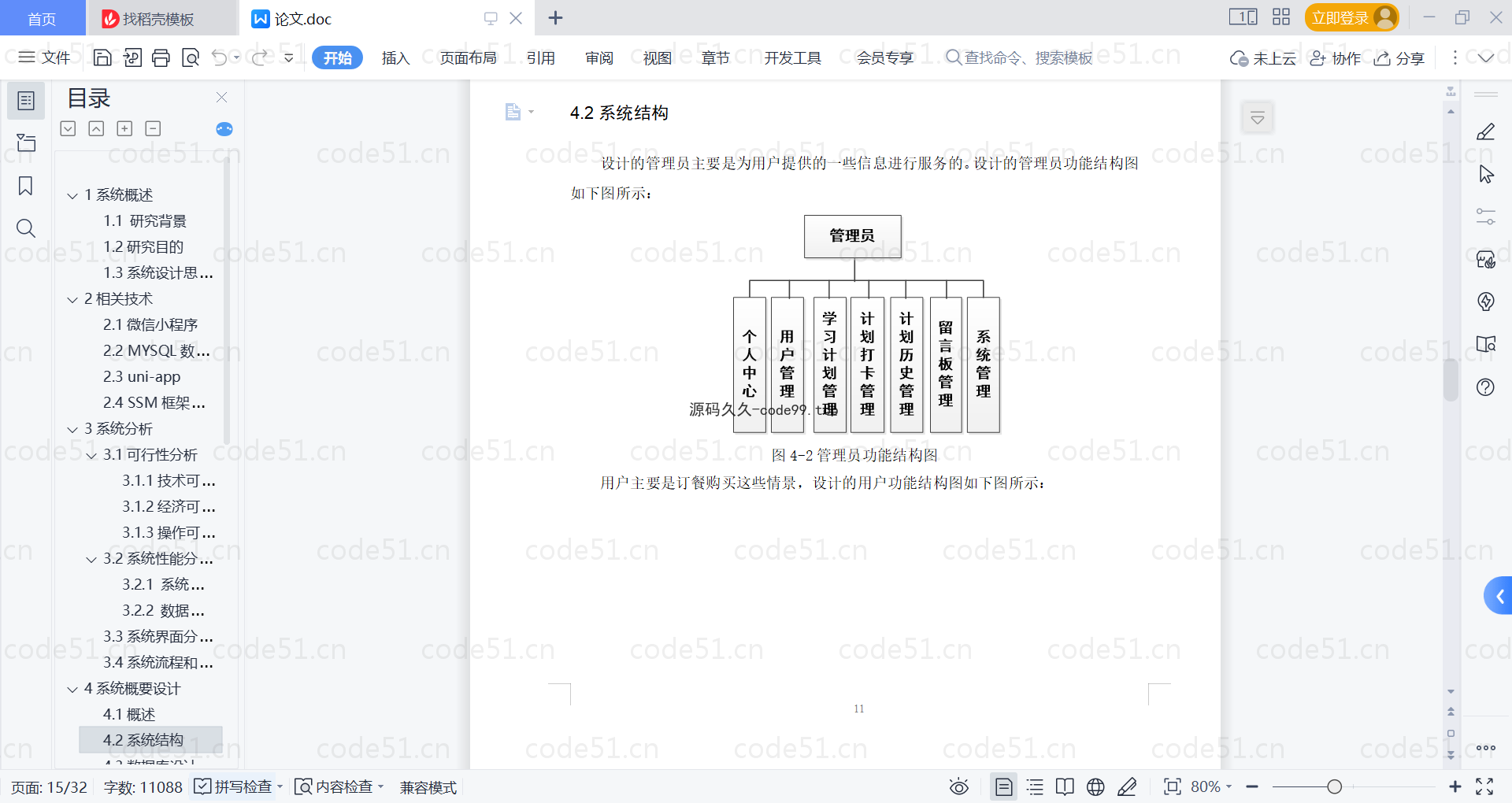This screenshot has width=1512, height=803.
Task: Open the clipboard panel icon in left sidebar
Action: click(x=26, y=142)
